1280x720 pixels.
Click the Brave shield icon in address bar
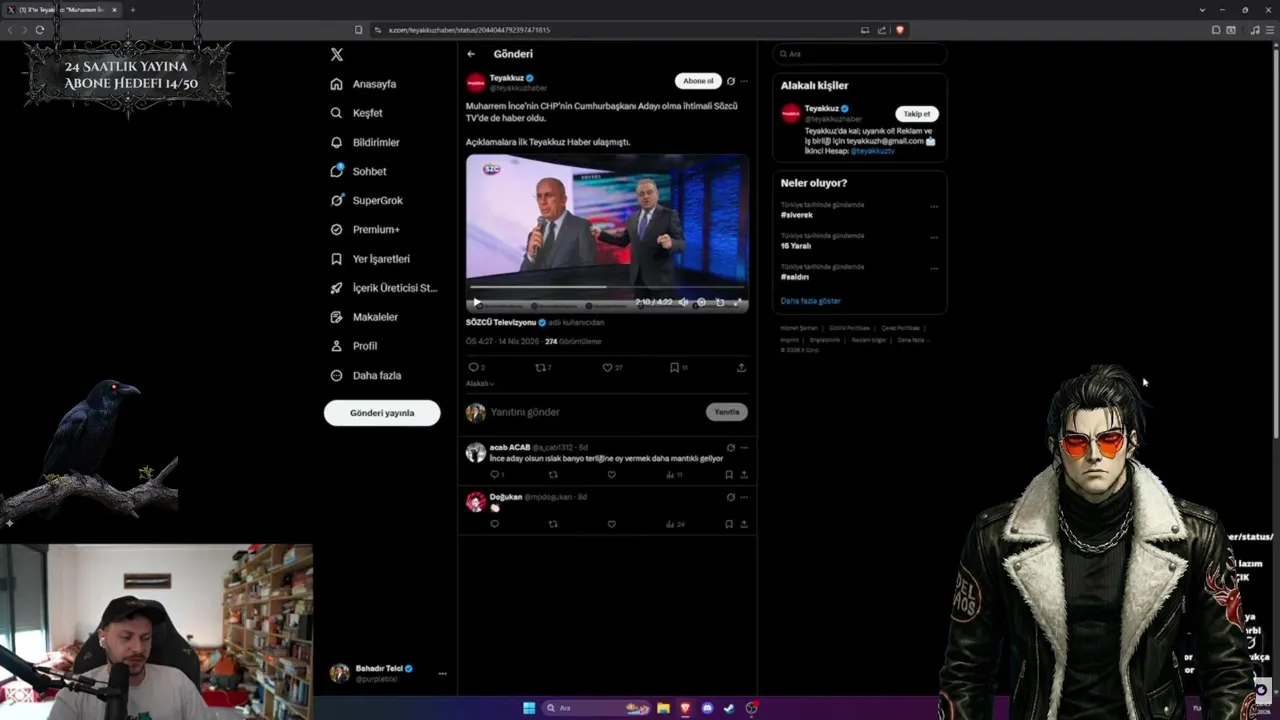(x=900, y=30)
